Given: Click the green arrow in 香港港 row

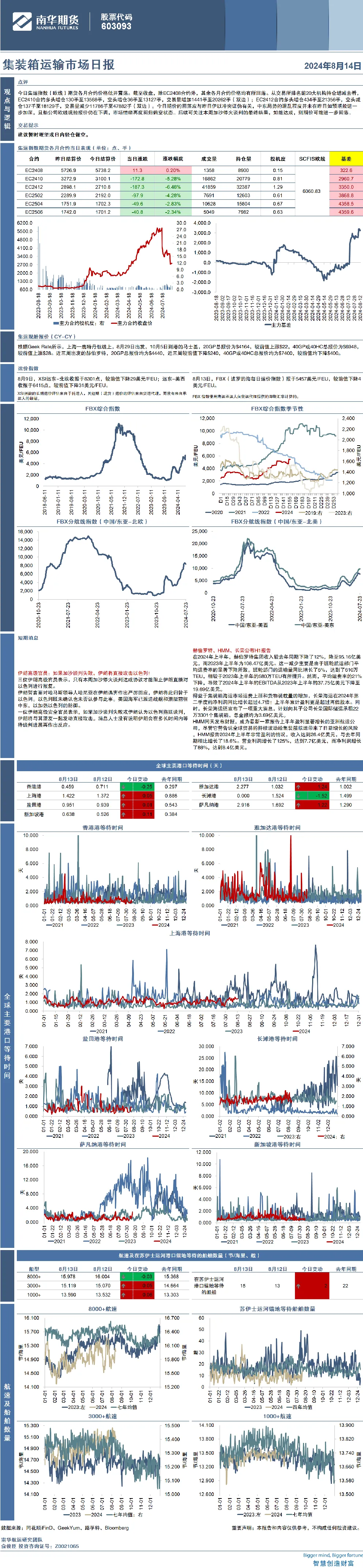Looking at the screenshot, I should tap(123, 787).
